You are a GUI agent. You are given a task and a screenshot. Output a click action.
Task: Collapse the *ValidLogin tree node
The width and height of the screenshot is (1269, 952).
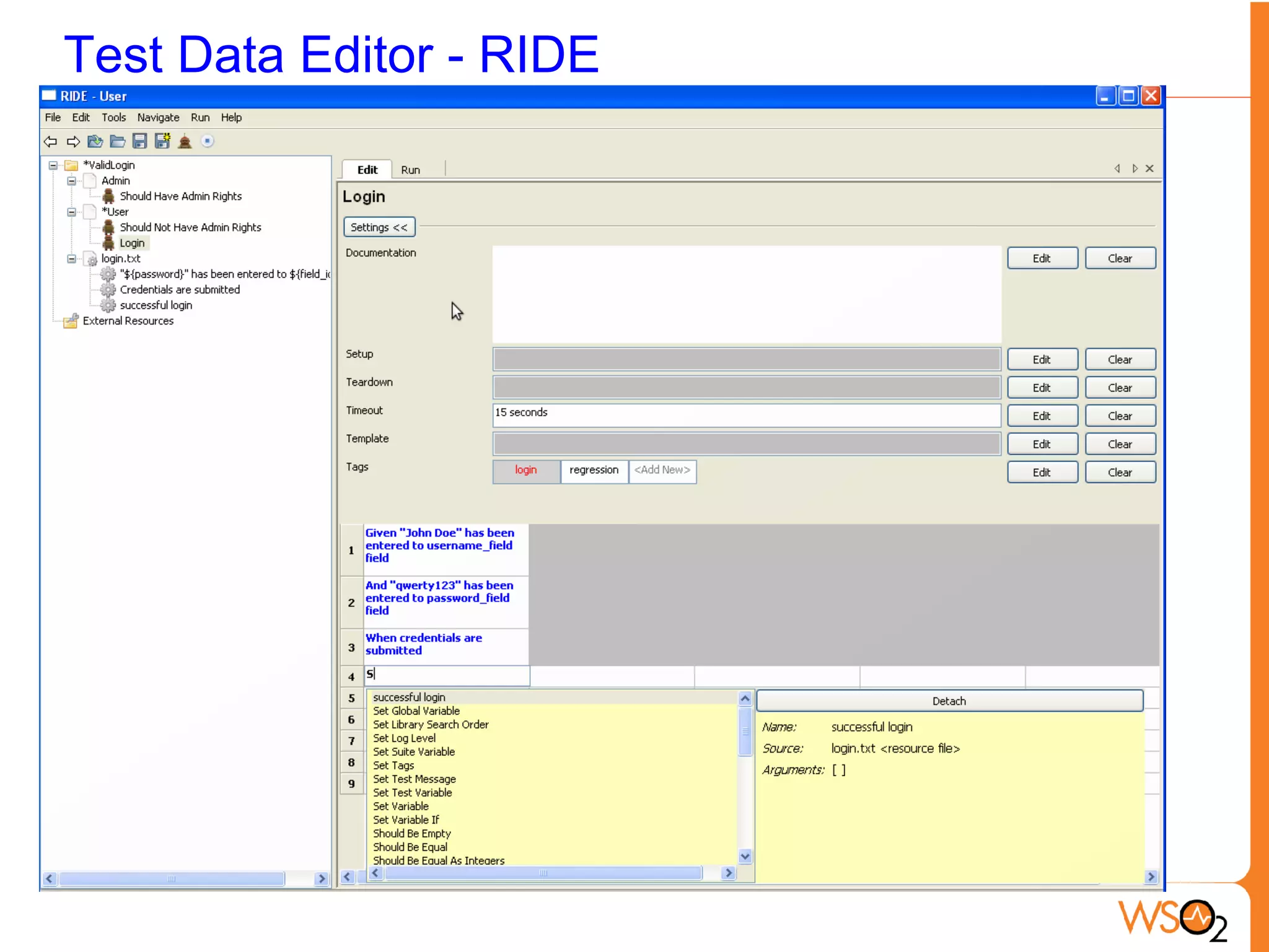coord(53,165)
